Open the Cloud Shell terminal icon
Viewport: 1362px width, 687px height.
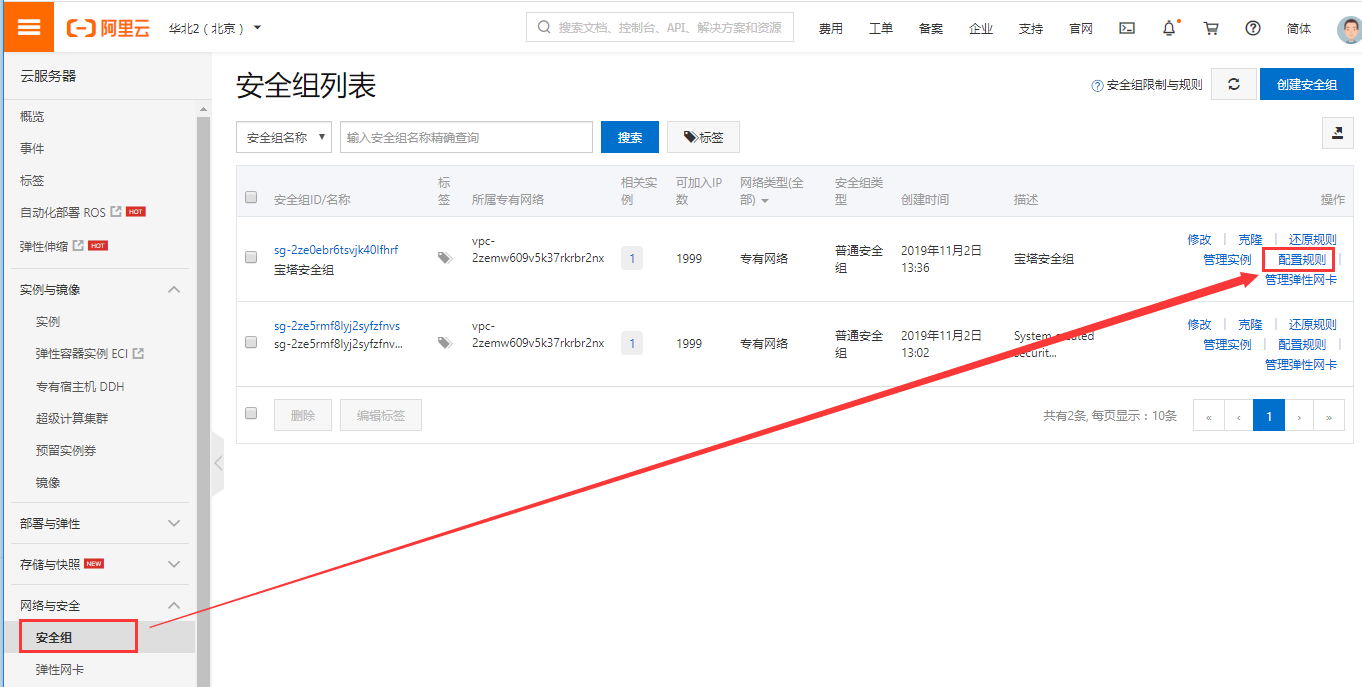pos(1127,28)
